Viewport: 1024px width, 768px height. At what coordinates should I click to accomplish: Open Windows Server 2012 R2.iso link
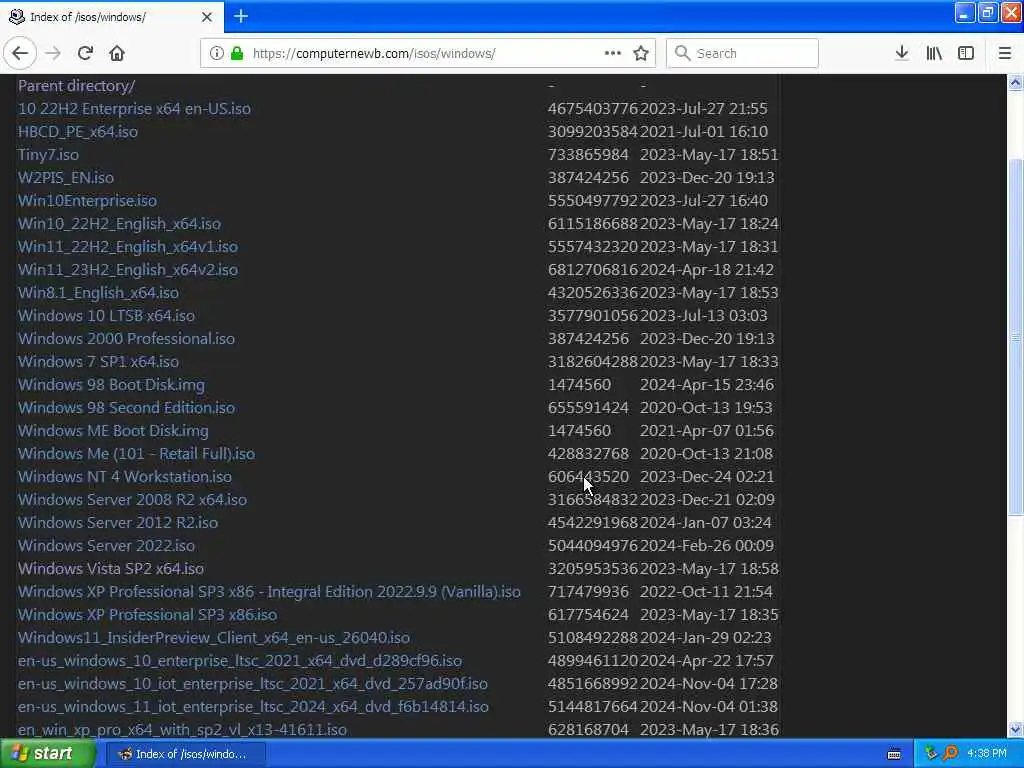118,522
